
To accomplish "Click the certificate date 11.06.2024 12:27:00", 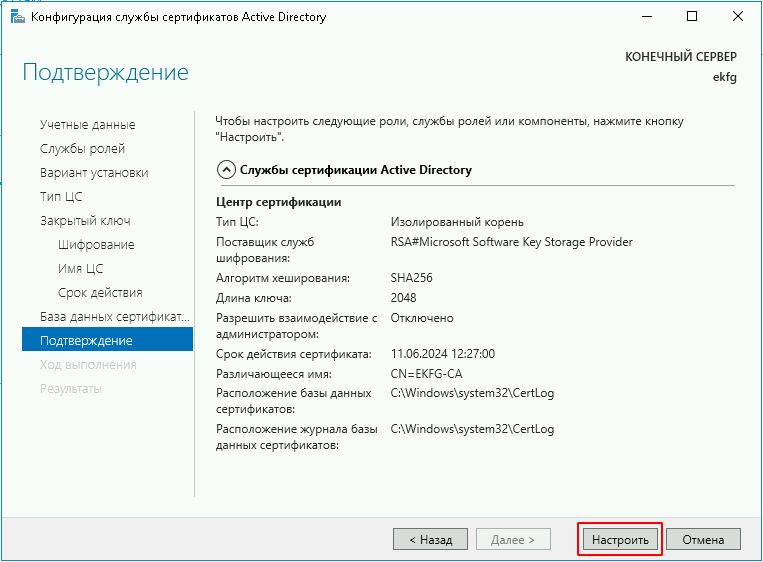I will [442, 354].
